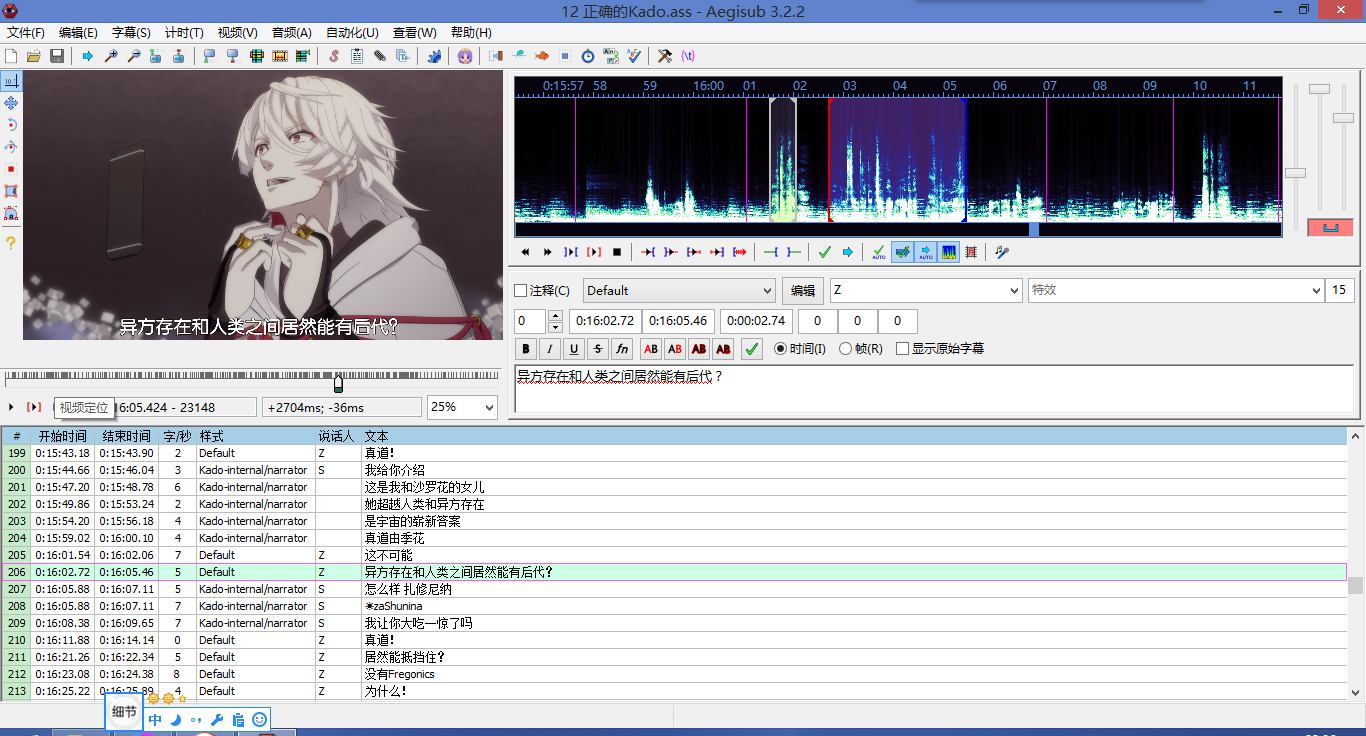Image resolution: width=1366 pixels, height=736 pixels.
Task: Click the 视频定位 button
Action: pyautogui.click(x=84, y=407)
